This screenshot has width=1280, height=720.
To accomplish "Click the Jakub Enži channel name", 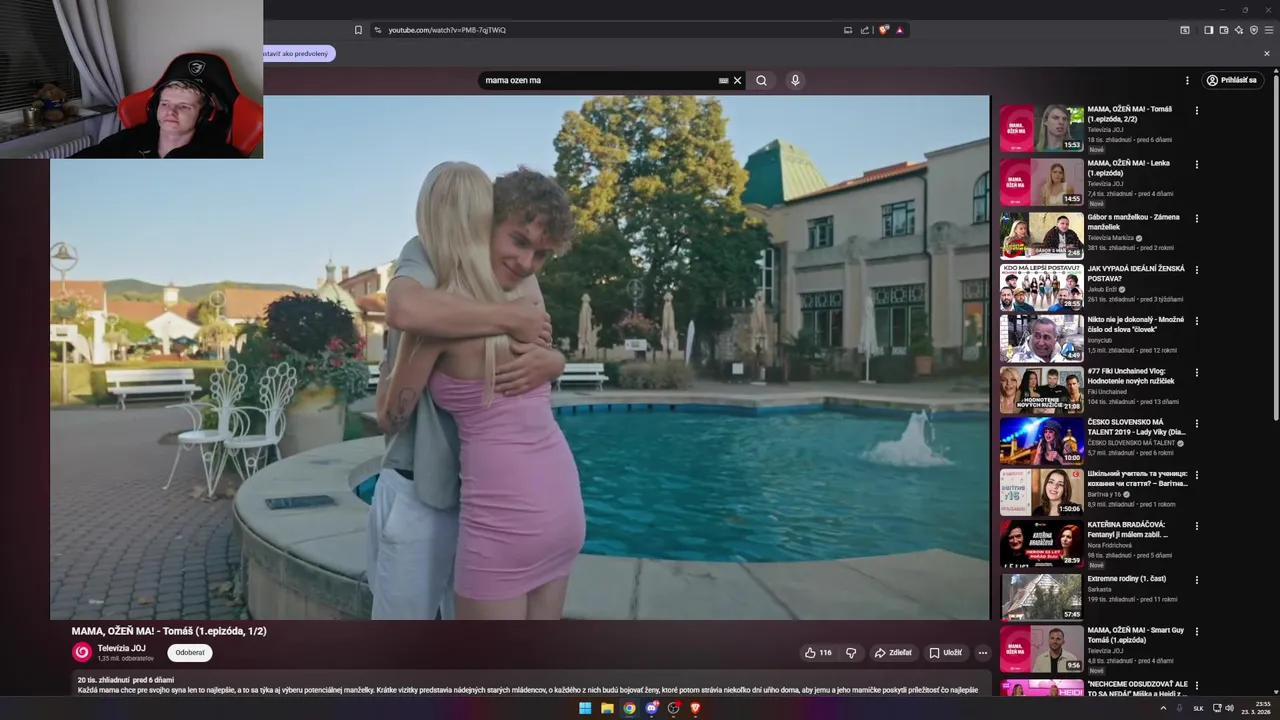I will coord(1103,289).
